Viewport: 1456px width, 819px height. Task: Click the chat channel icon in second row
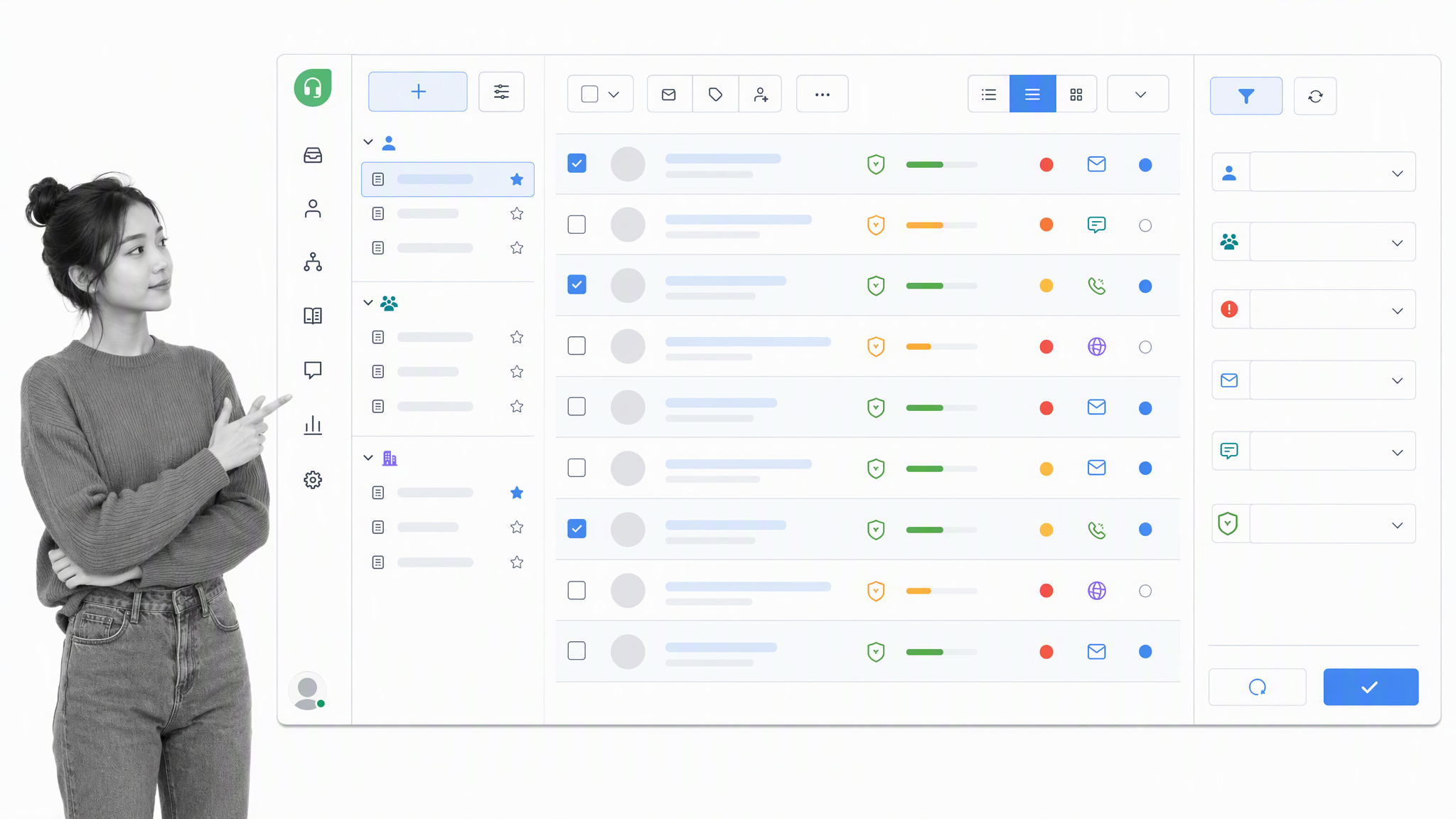pos(1097,225)
